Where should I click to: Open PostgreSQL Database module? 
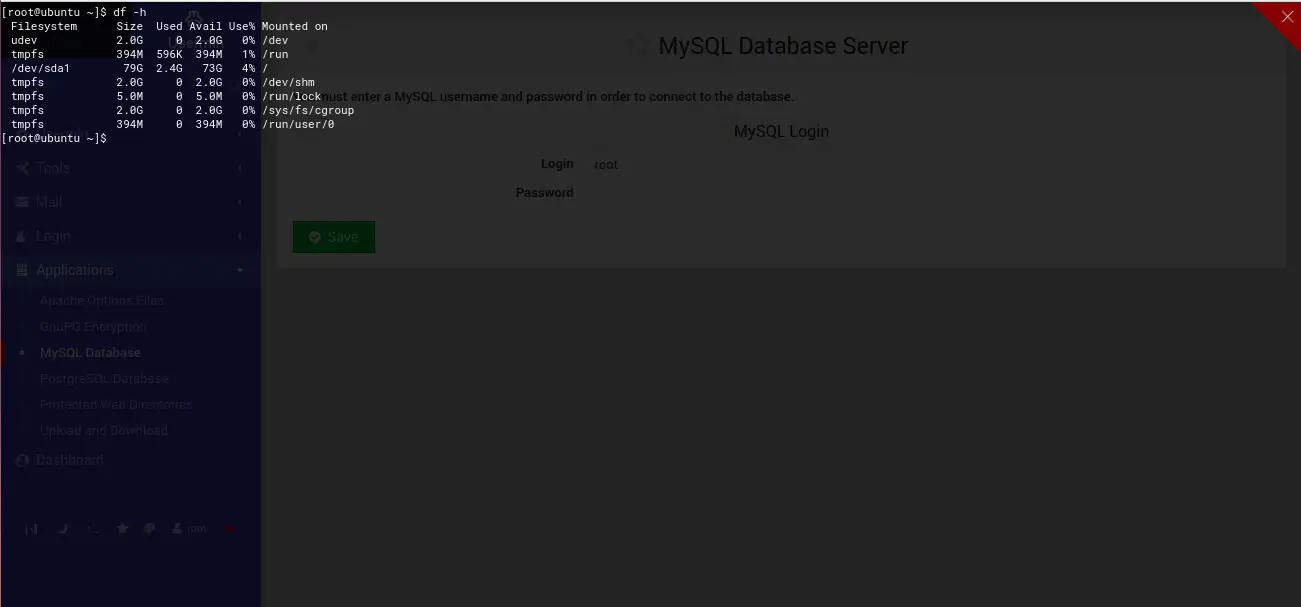104,379
